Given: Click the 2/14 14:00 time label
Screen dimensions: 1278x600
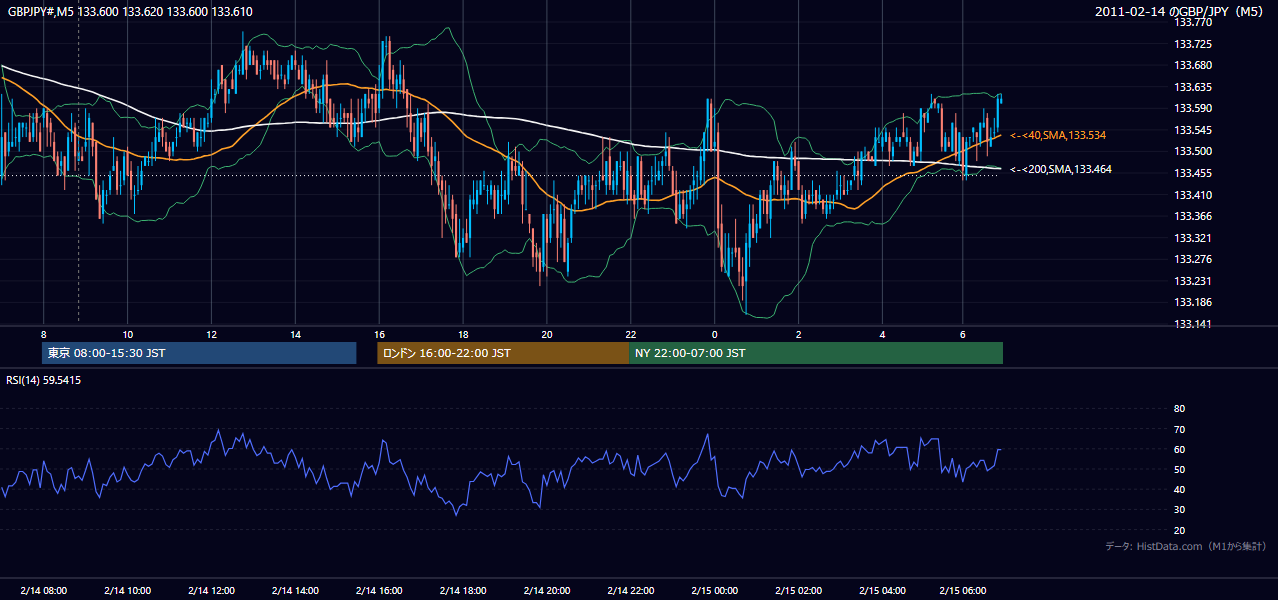Looking at the screenshot, I should (295, 591).
